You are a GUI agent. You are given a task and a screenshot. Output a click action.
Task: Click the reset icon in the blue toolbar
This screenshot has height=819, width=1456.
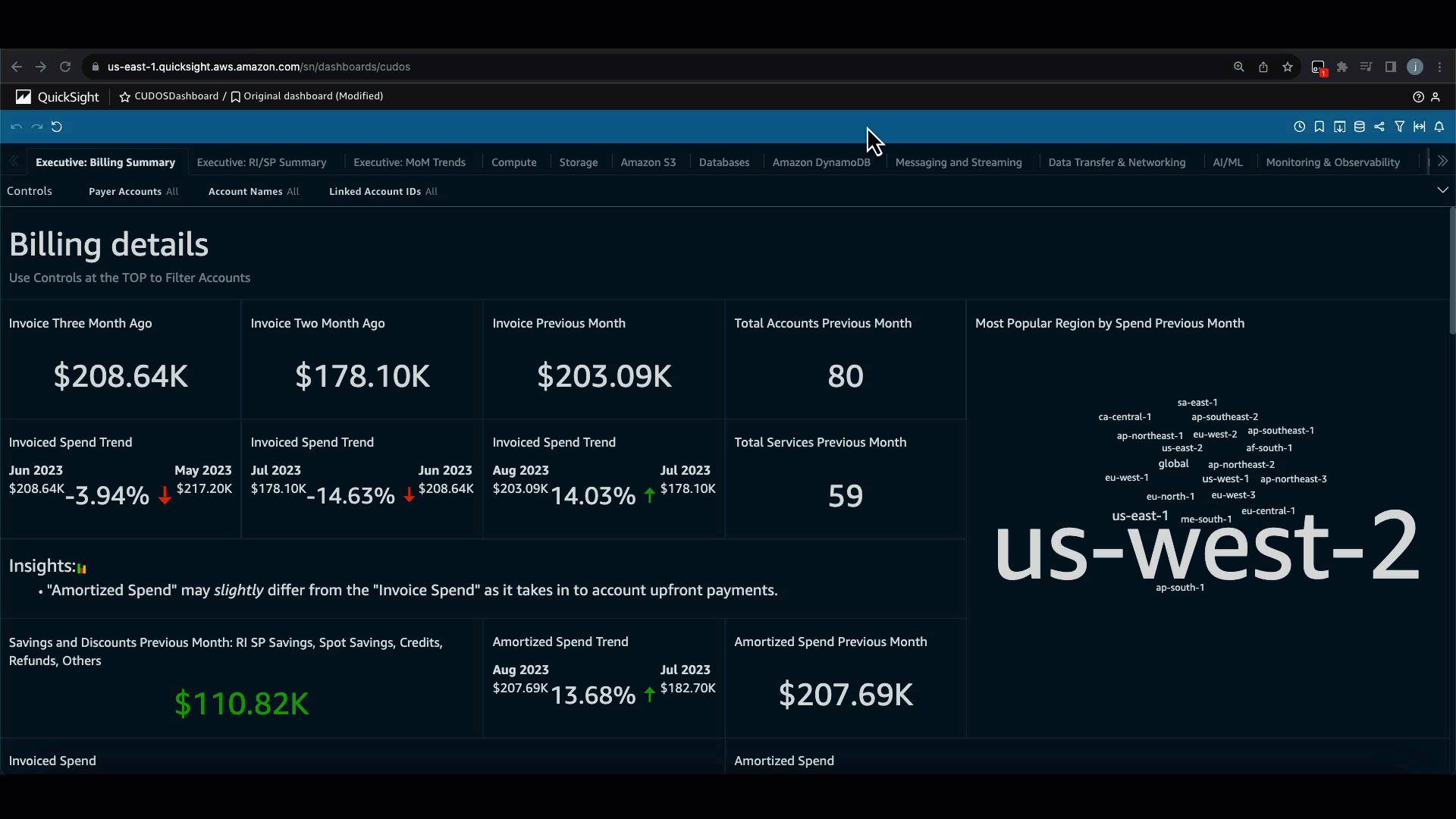(x=57, y=127)
